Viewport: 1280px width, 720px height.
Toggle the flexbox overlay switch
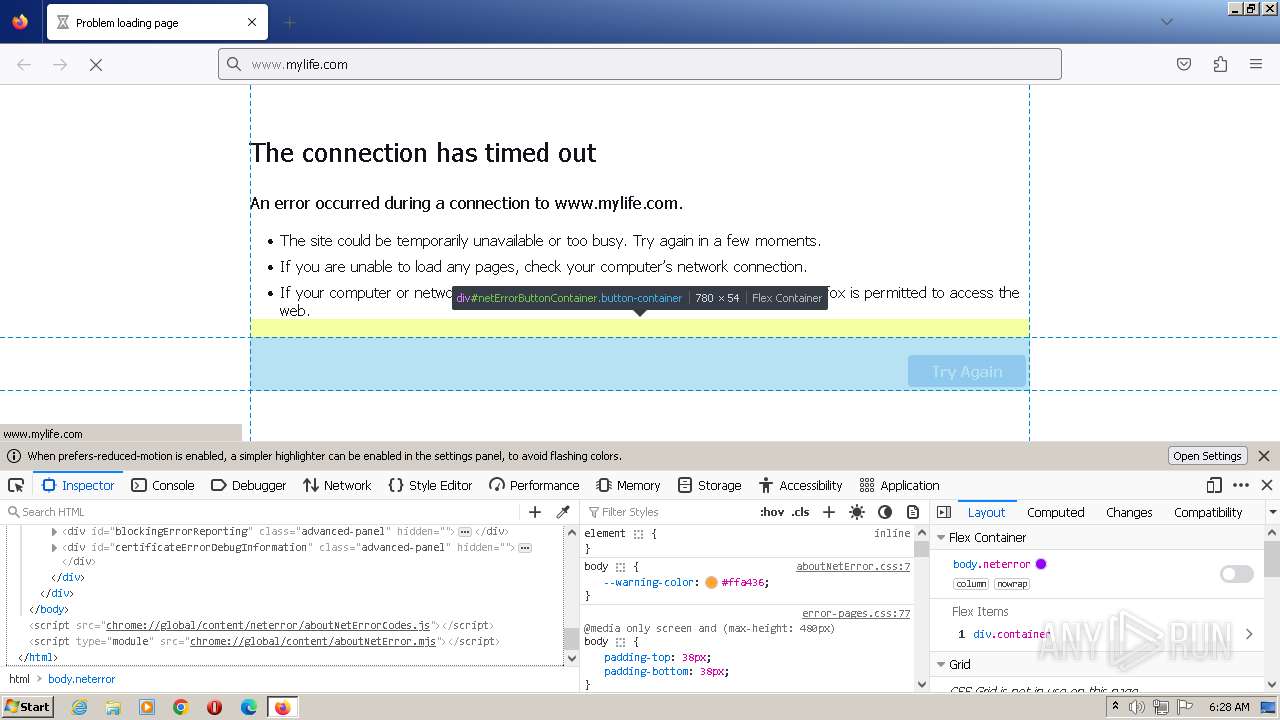pos(1237,574)
